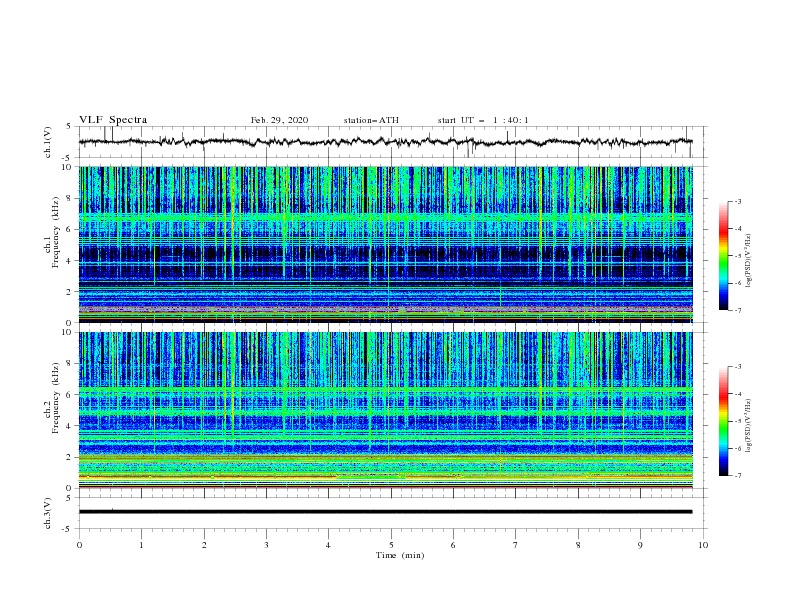Select the "ch.3(V)" axis label
Image resolution: width=792 pixels, height=612 pixels.
pyautogui.click(x=48, y=513)
